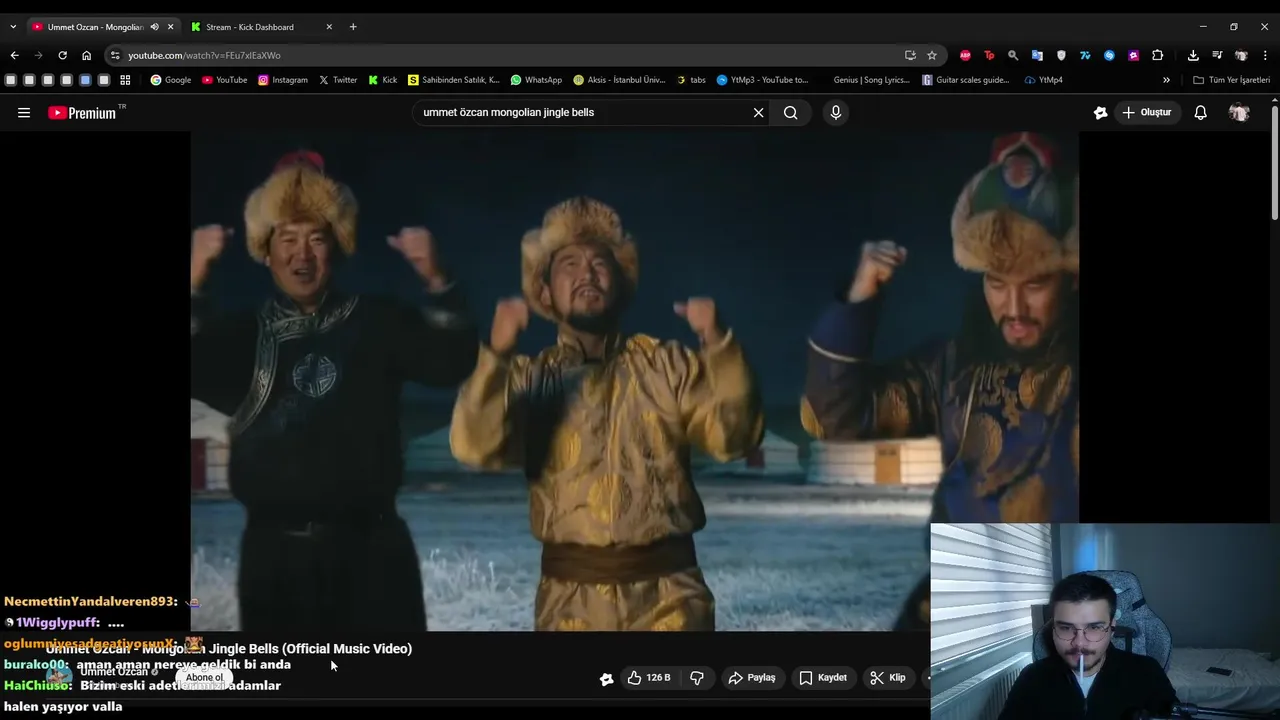Open the YtMp3 - YouTube to bookmark
The height and width of the screenshot is (720, 1280).
pyautogui.click(x=762, y=80)
